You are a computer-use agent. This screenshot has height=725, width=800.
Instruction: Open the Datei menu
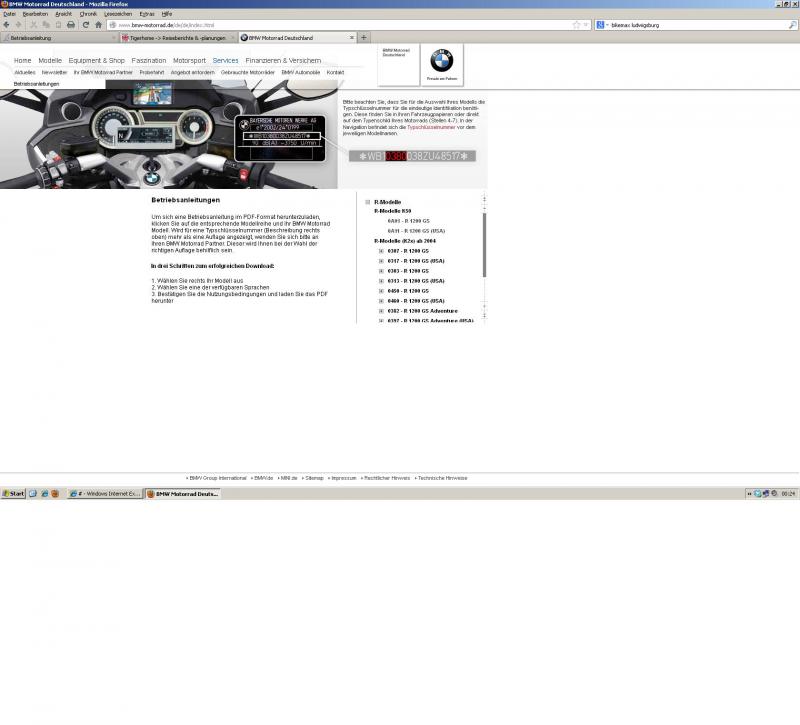[x=9, y=14]
